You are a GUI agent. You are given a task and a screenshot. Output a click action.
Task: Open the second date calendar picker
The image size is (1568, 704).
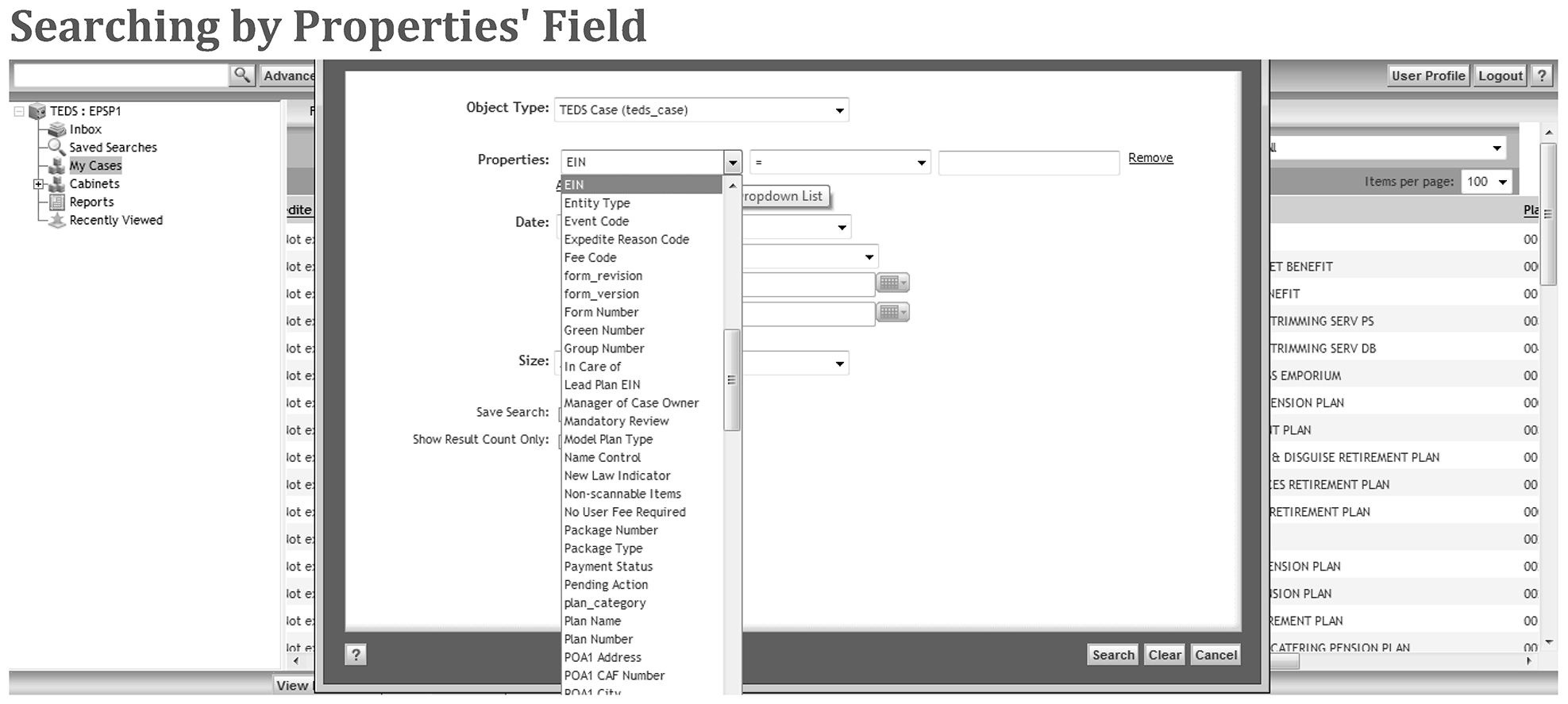(892, 313)
